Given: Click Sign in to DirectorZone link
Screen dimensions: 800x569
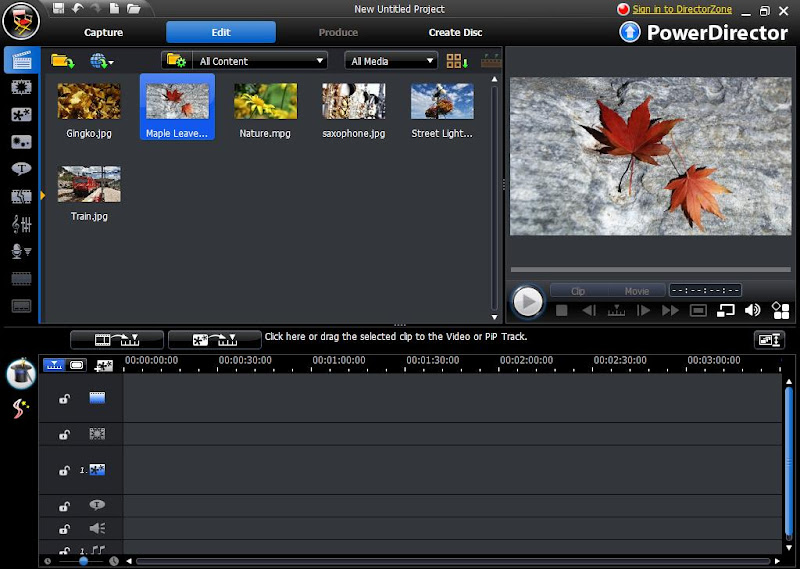Looking at the screenshot, I should coord(681,9).
